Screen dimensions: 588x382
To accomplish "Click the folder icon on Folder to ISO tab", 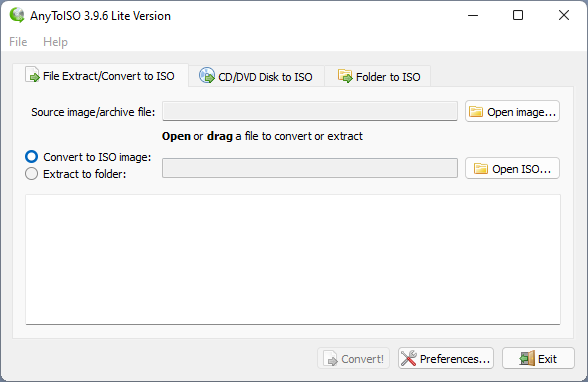I will 345,76.
